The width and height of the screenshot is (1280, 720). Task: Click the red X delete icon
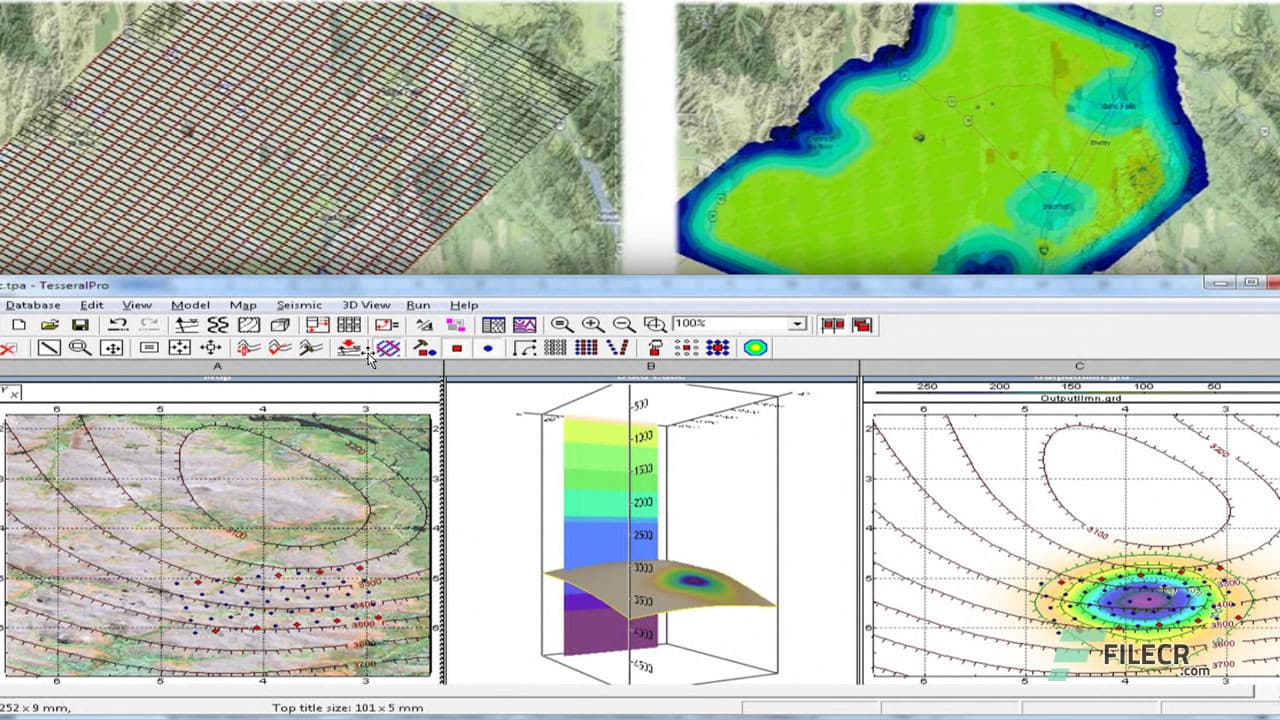[x=8, y=348]
